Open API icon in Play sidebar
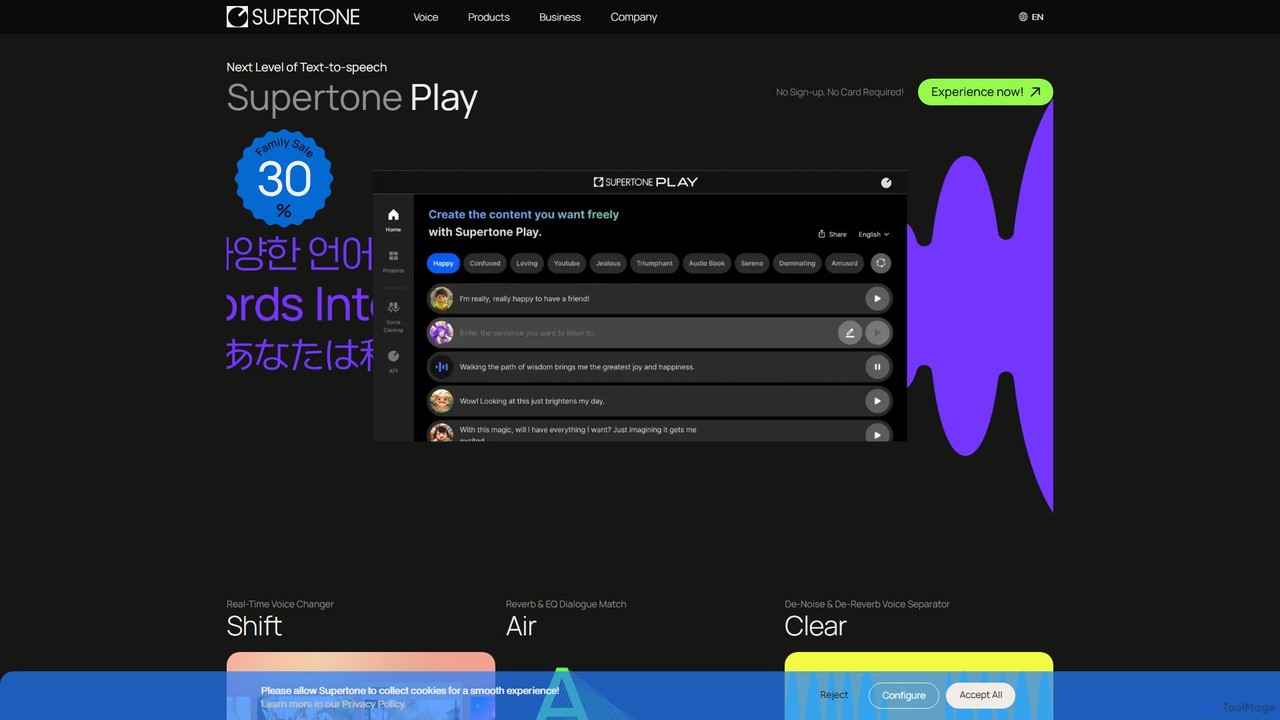Viewport: 1280px width, 720px height. [x=393, y=361]
